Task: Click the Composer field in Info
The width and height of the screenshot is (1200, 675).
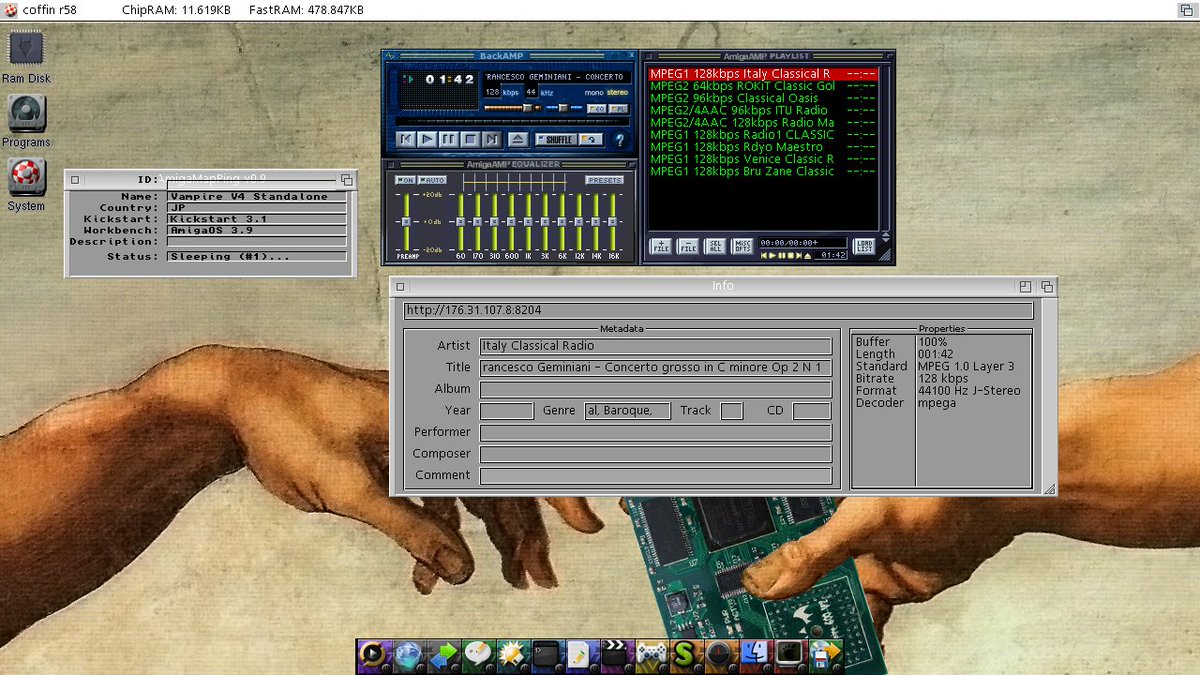Action: 655,454
